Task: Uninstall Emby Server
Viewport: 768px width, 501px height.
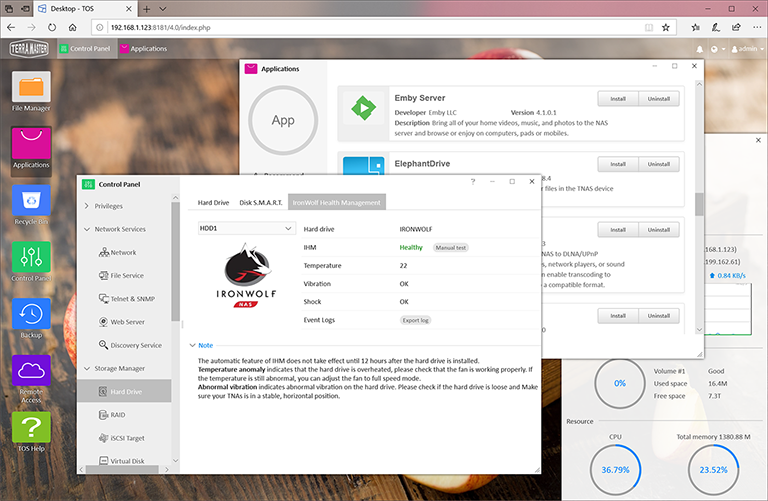Action: (x=658, y=99)
